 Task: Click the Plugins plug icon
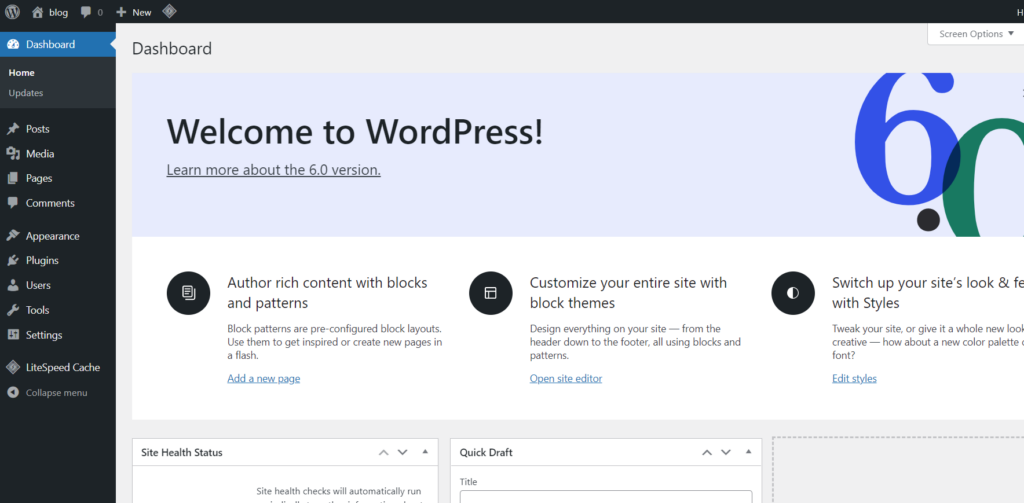point(13,261)
